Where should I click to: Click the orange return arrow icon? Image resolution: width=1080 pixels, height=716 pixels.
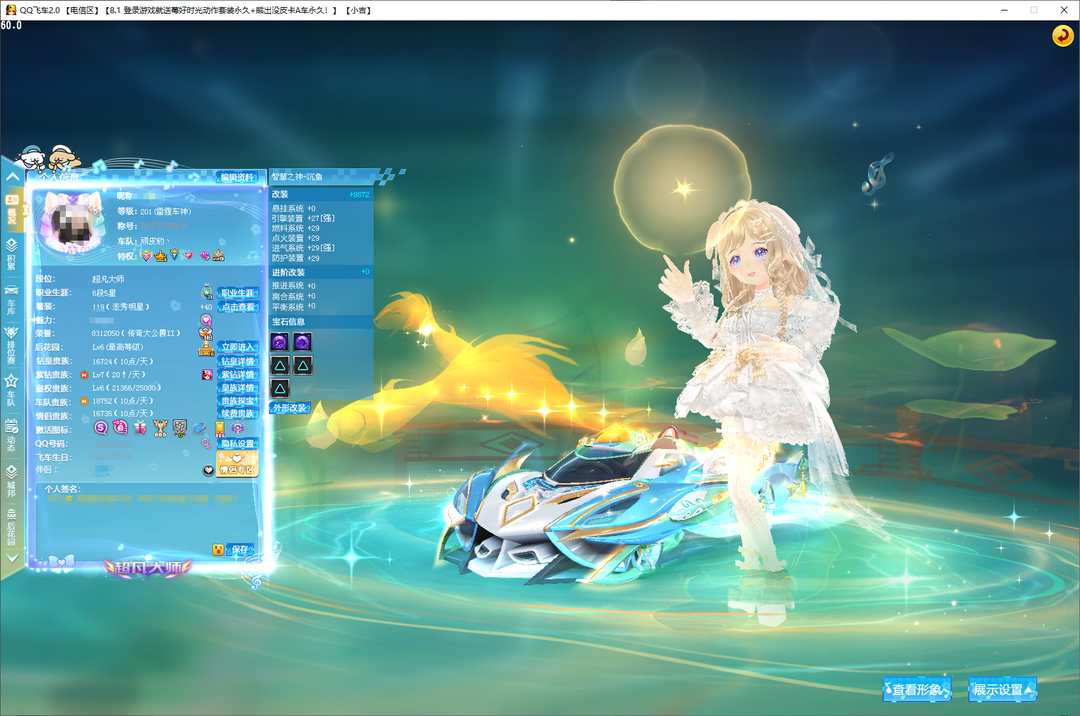click(x=1063, y=35)
